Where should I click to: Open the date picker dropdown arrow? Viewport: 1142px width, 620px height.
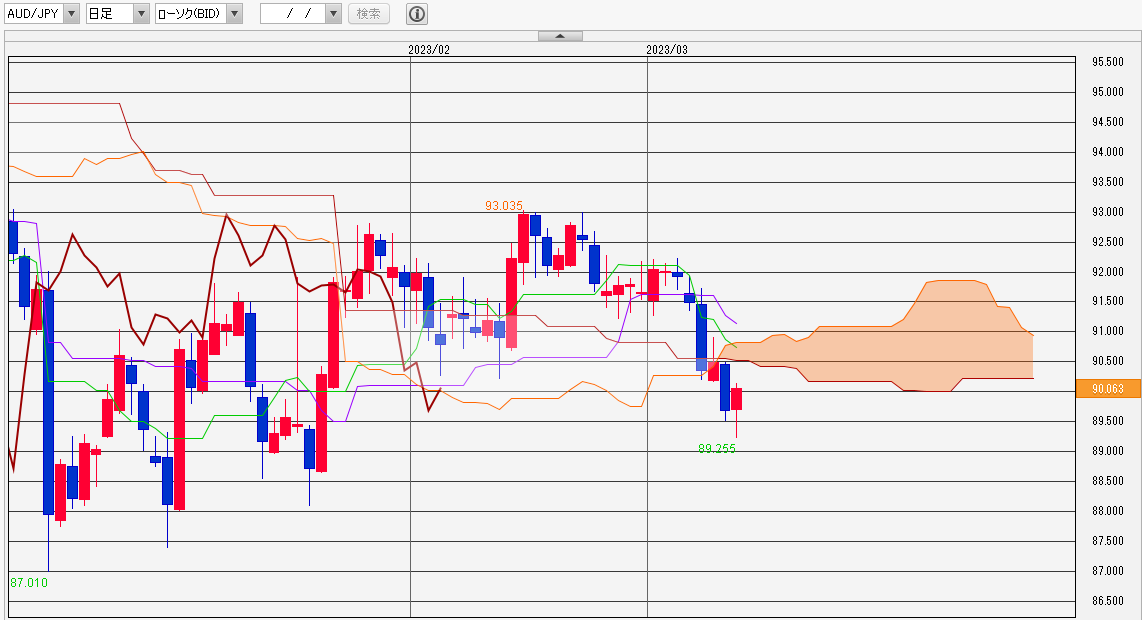click(333, 13)
